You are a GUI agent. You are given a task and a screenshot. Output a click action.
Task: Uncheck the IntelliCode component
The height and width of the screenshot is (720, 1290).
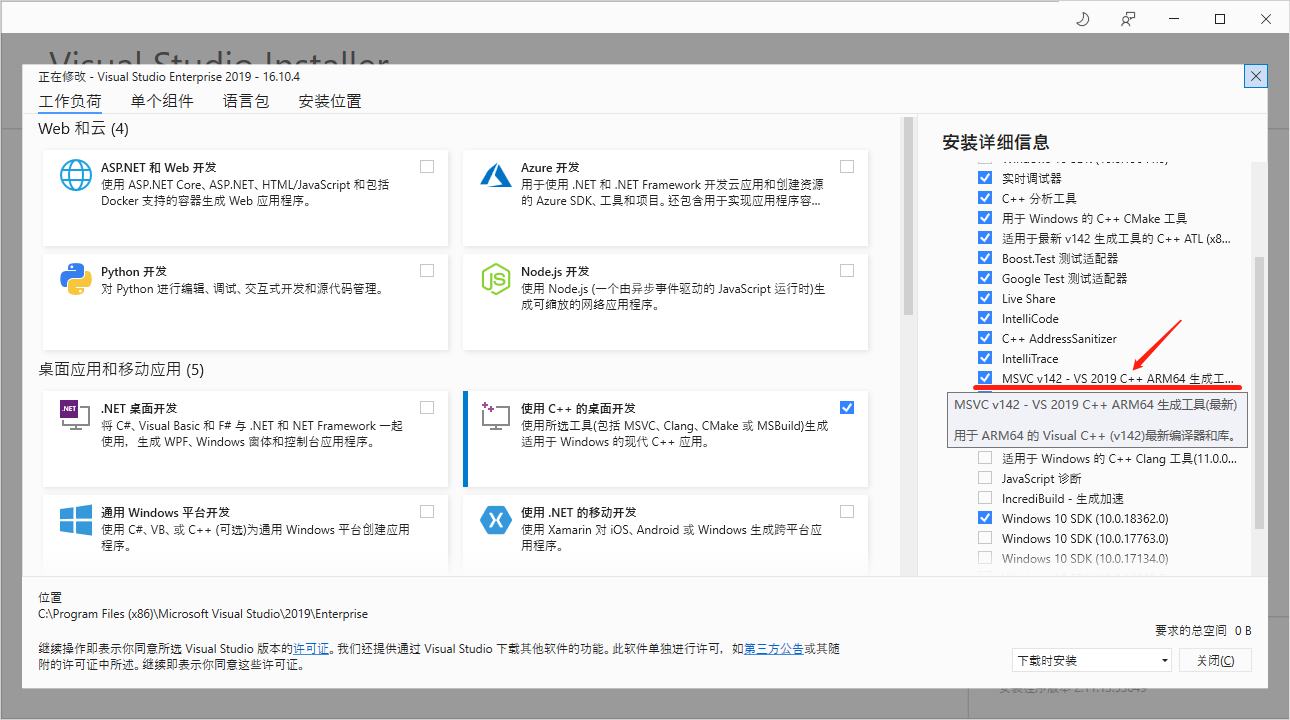point(985,318)
